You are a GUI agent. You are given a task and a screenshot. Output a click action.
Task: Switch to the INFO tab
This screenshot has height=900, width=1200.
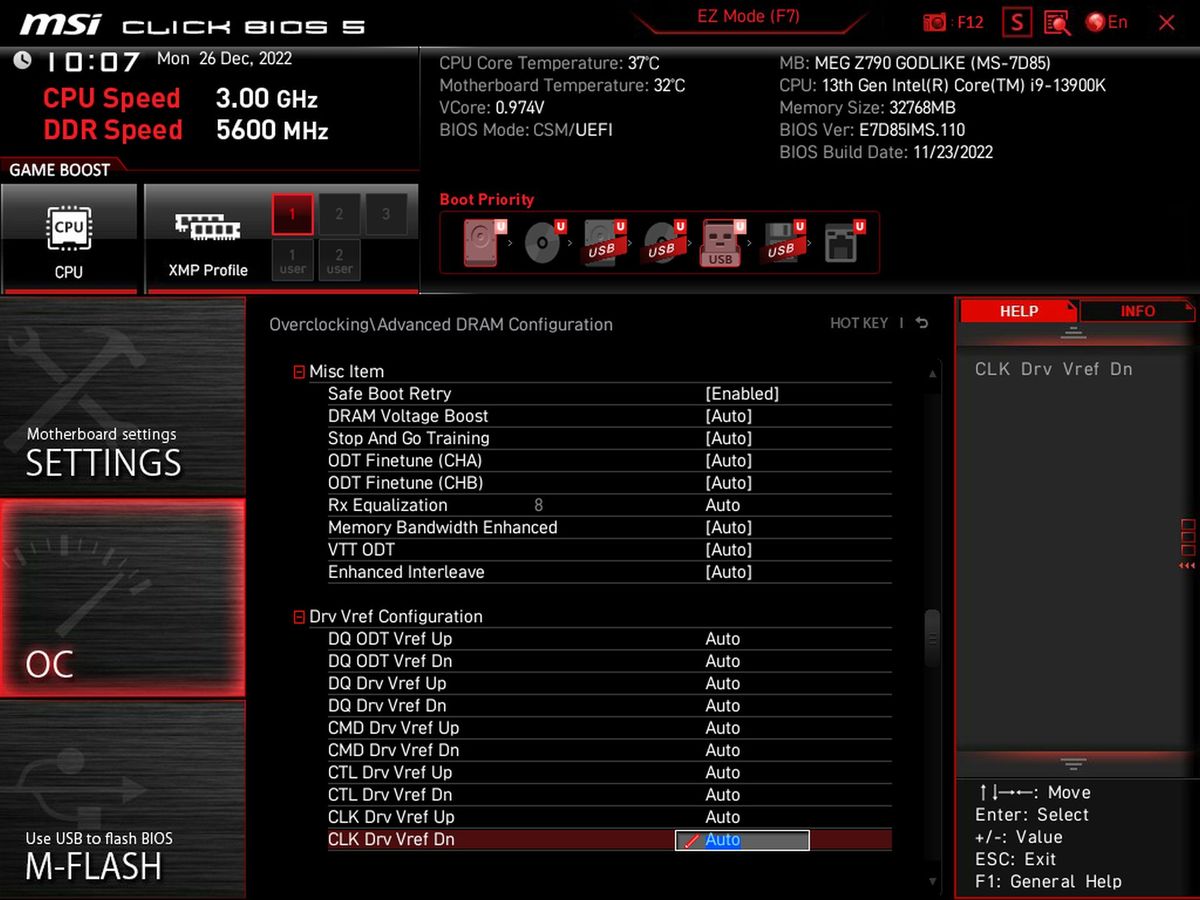click(x=1138, y=311)
